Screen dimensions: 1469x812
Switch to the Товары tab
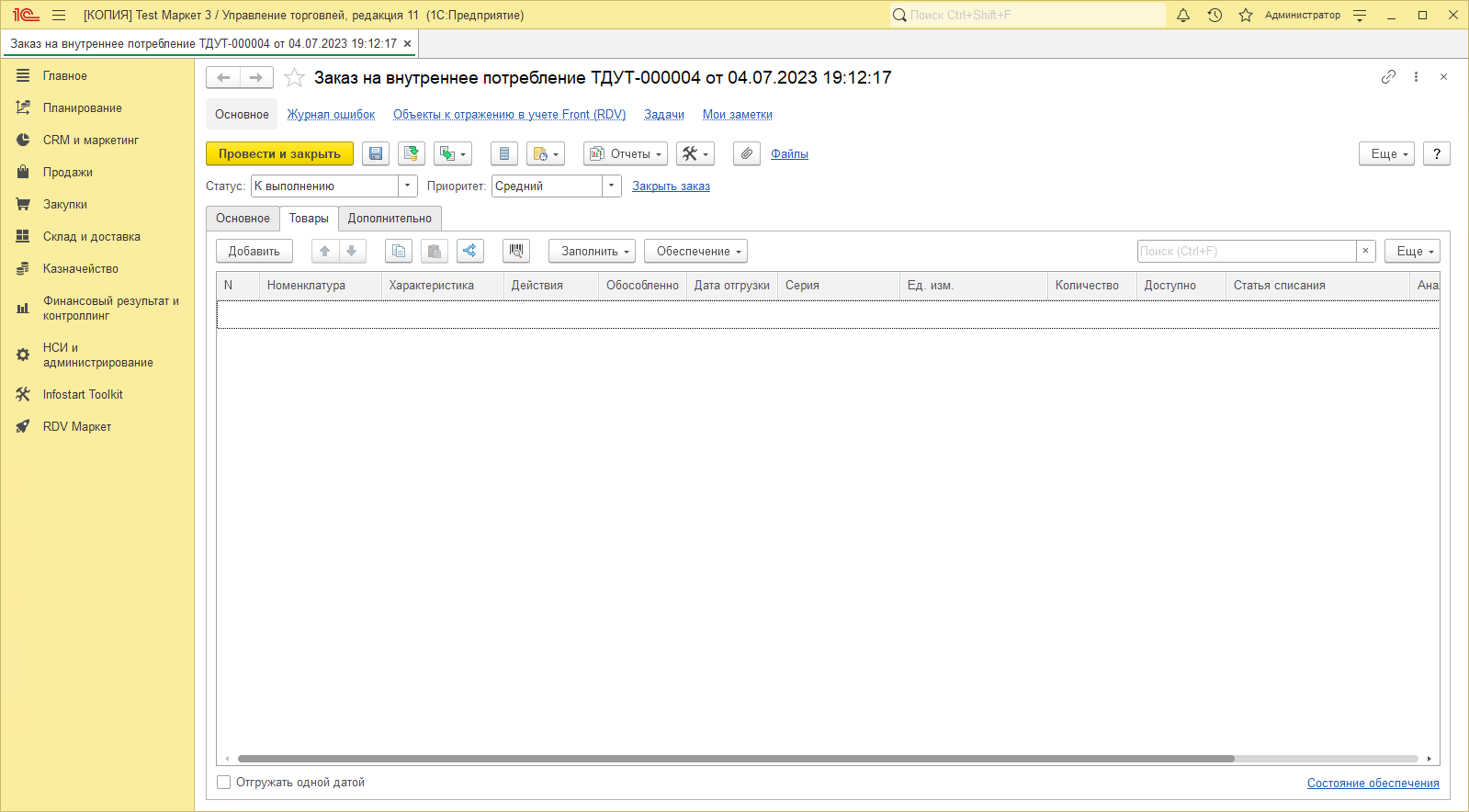309,219
